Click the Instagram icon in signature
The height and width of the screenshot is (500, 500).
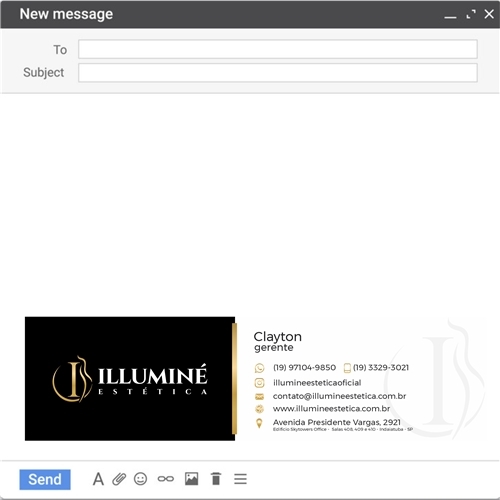pyautogui.click(x=259, y=383)
